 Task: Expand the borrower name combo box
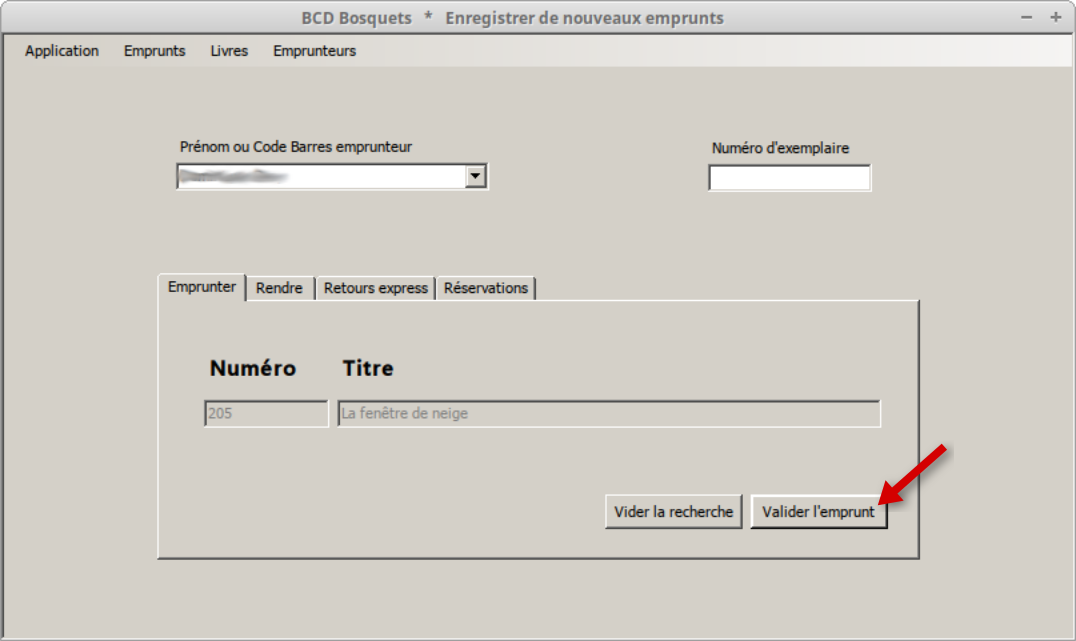tap(478, 176)
